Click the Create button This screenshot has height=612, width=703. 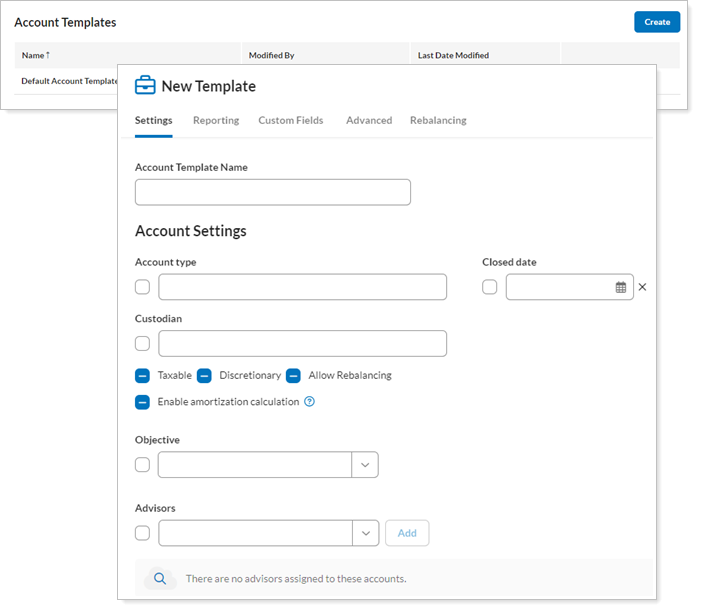pos(657,22)
